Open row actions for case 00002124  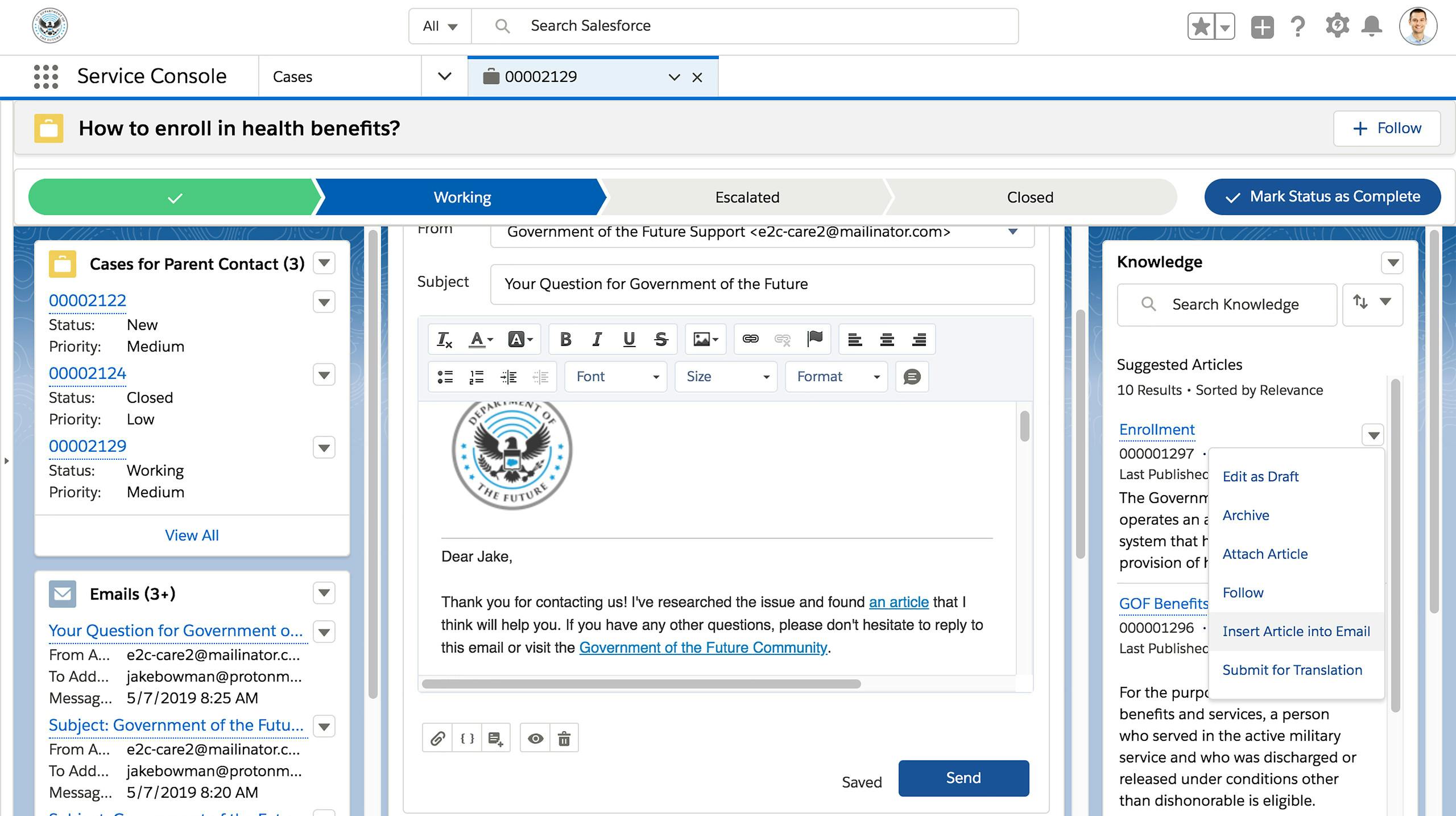pos(324,374)
